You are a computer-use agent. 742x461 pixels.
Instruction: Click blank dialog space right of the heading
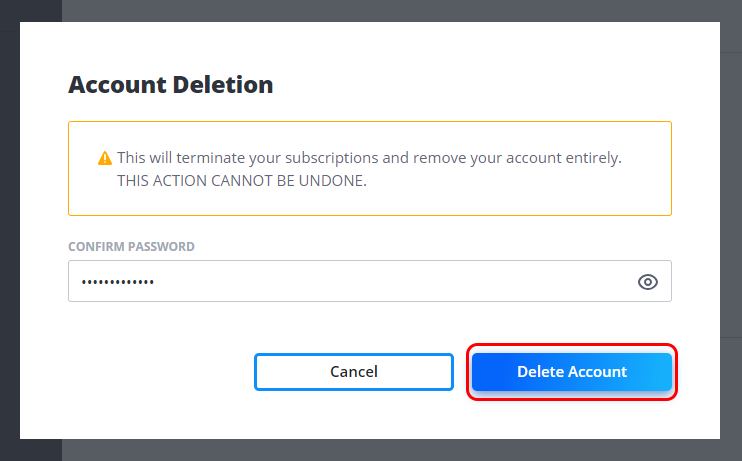click(500, 85)
